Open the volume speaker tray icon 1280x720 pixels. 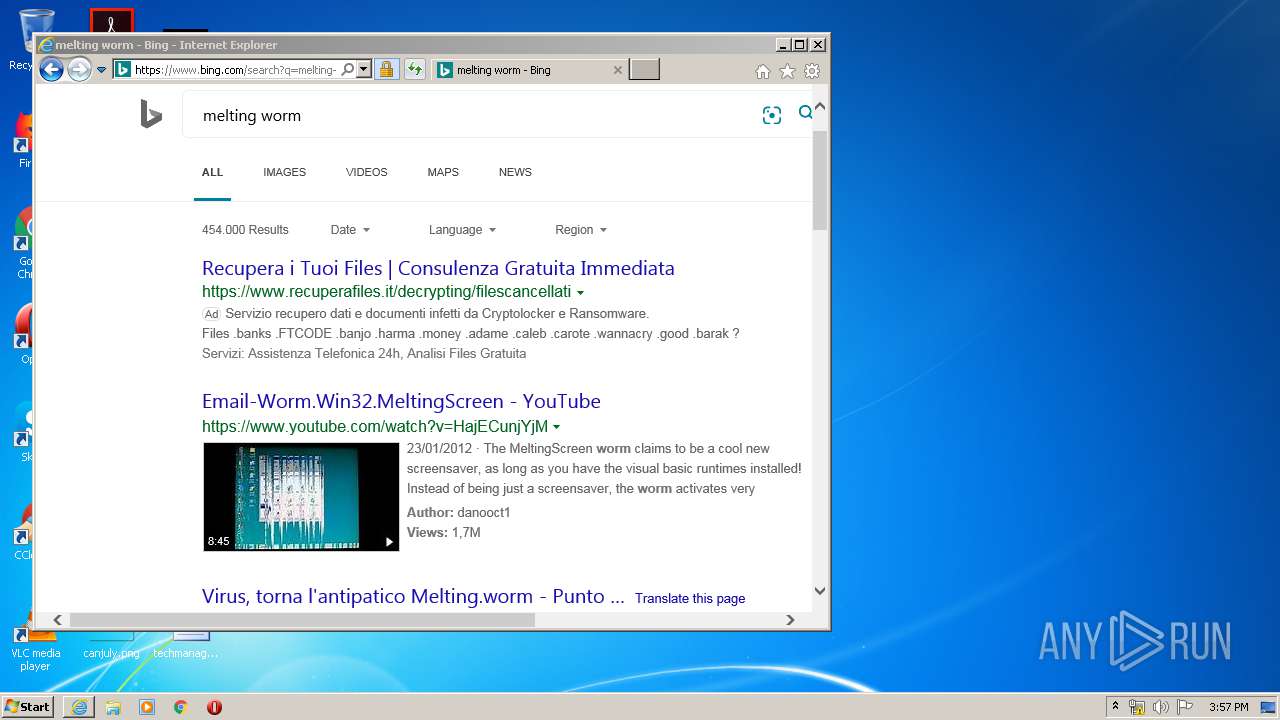click(1161, 707)
